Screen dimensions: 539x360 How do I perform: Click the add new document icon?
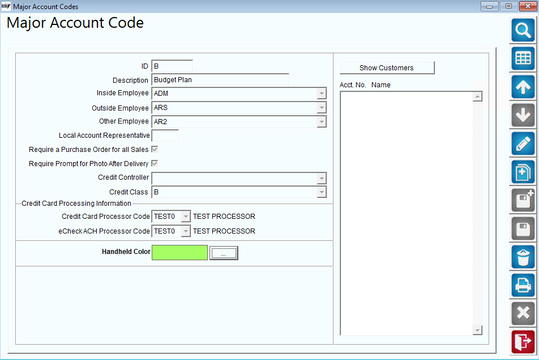point(523,172)
